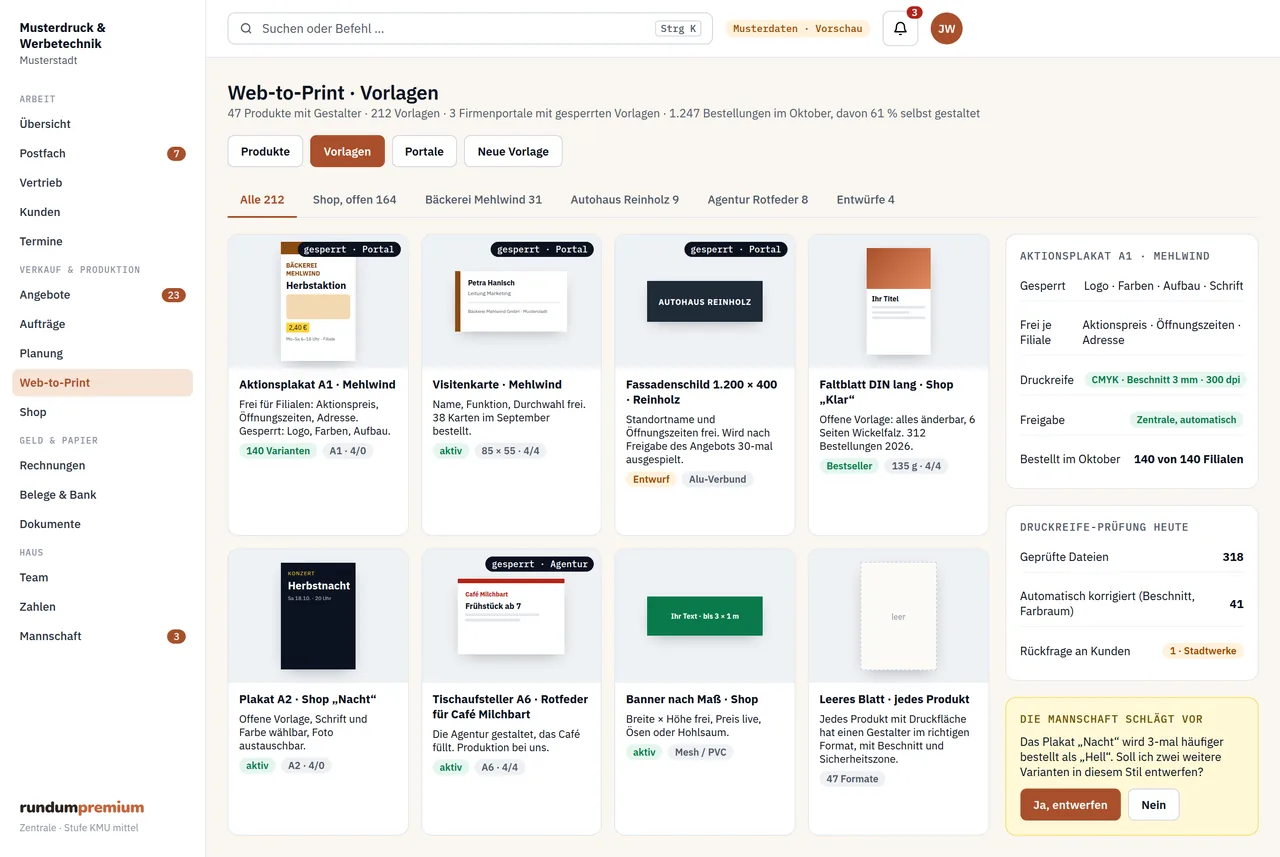This screenshot has height=857, width=1280.
Task: Click the 140 Varianten tag
Action: click(x=278, y=451)
